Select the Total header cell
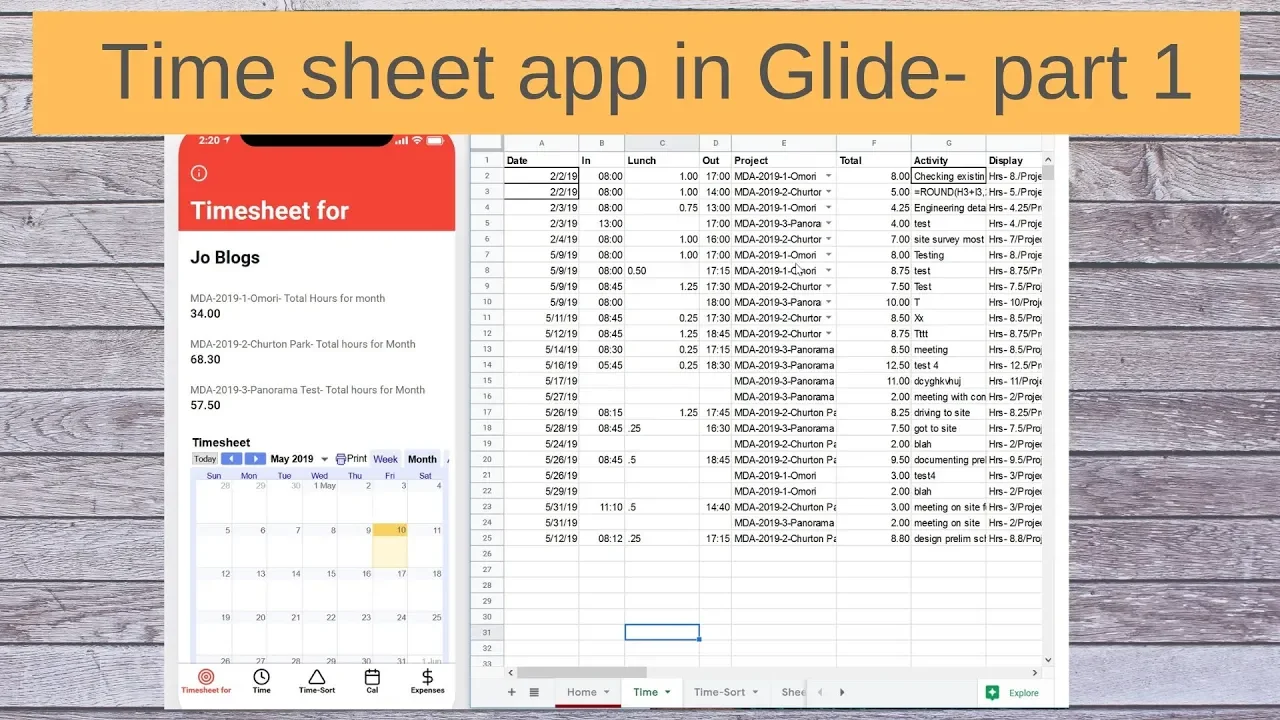This screenshot has height=720, width=1280. [874, 160]
